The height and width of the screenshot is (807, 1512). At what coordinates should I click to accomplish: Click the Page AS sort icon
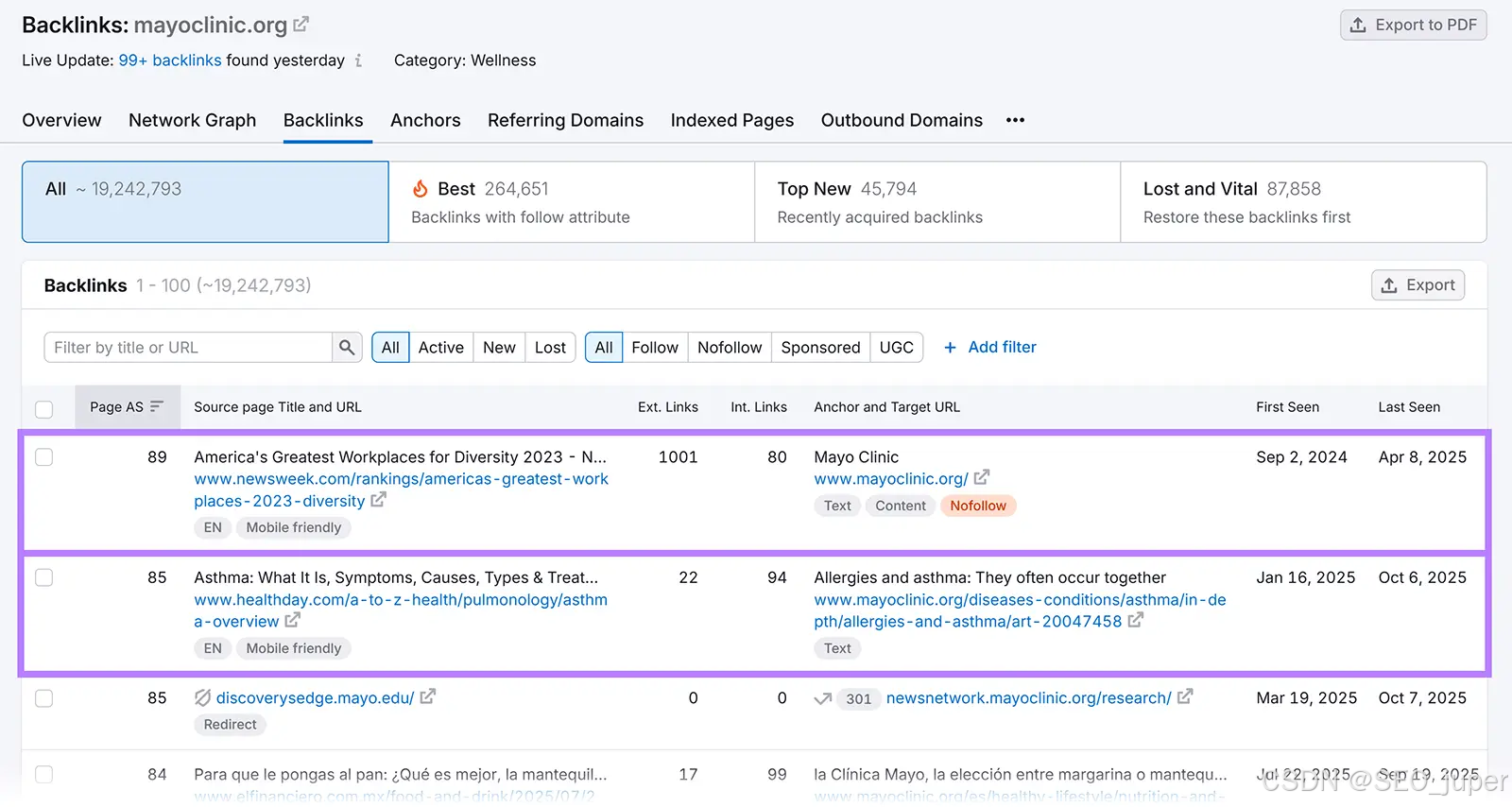point(157,406)
